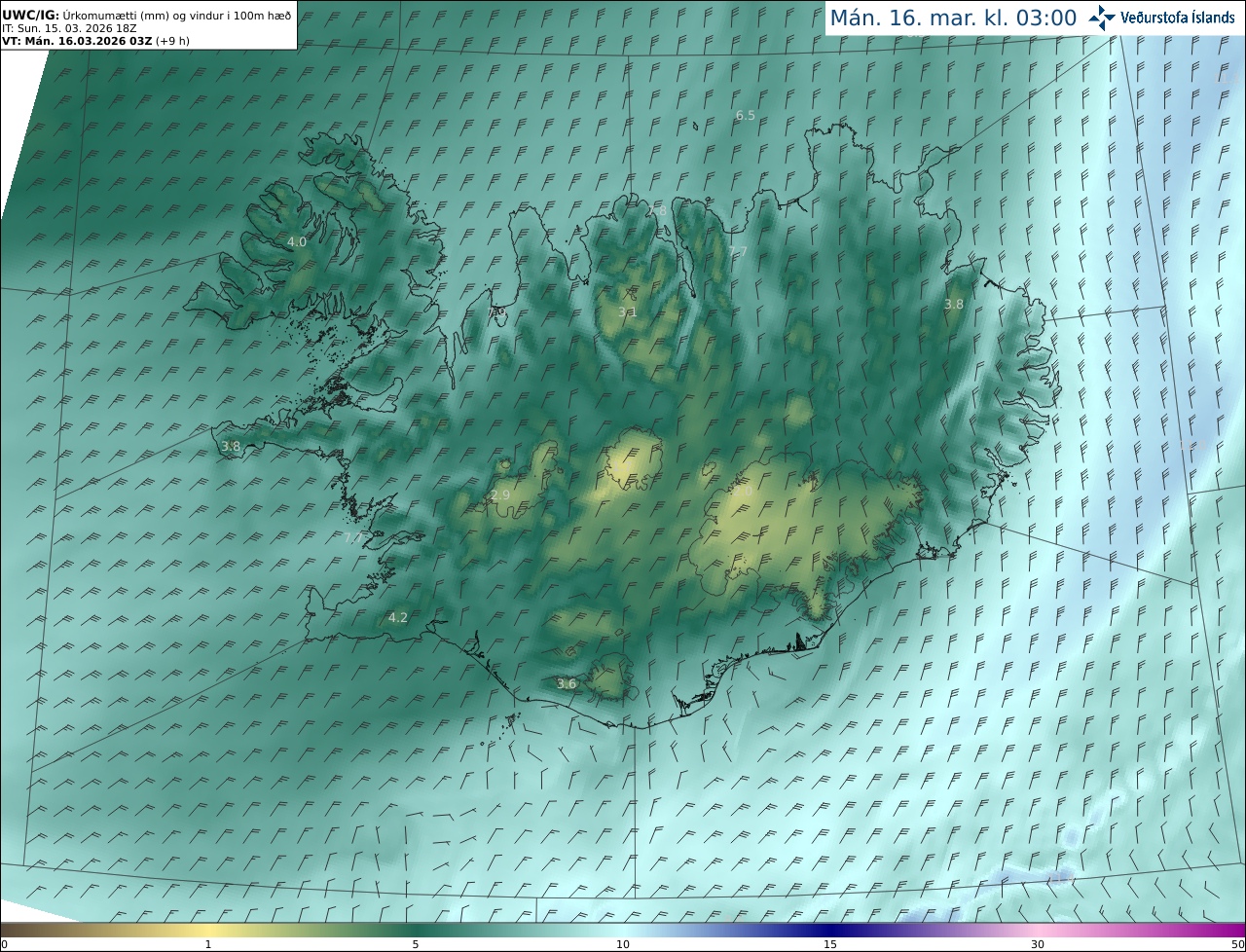Click the color scale tick labeled 5
This screenshot has width=1246, height=952.
tap(416, 944)
